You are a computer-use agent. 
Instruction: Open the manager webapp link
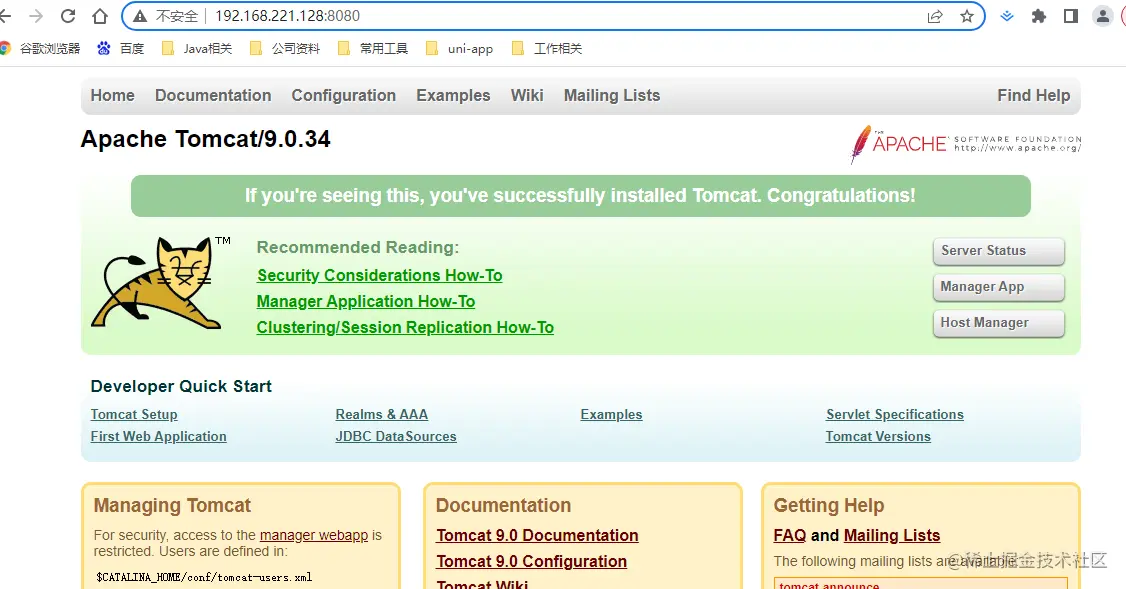point(314,535)
